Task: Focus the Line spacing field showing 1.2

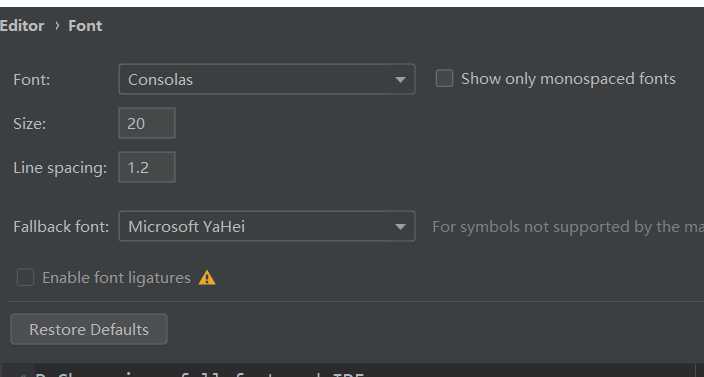Action: 147,167
